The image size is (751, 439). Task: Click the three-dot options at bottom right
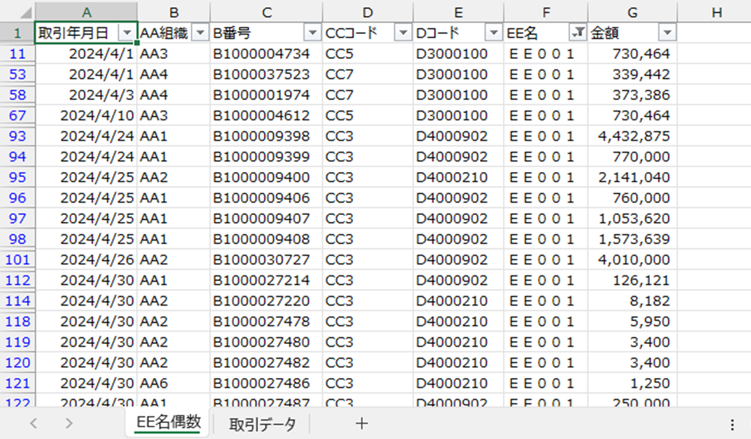pyautogui.click(x=733, y=424)
